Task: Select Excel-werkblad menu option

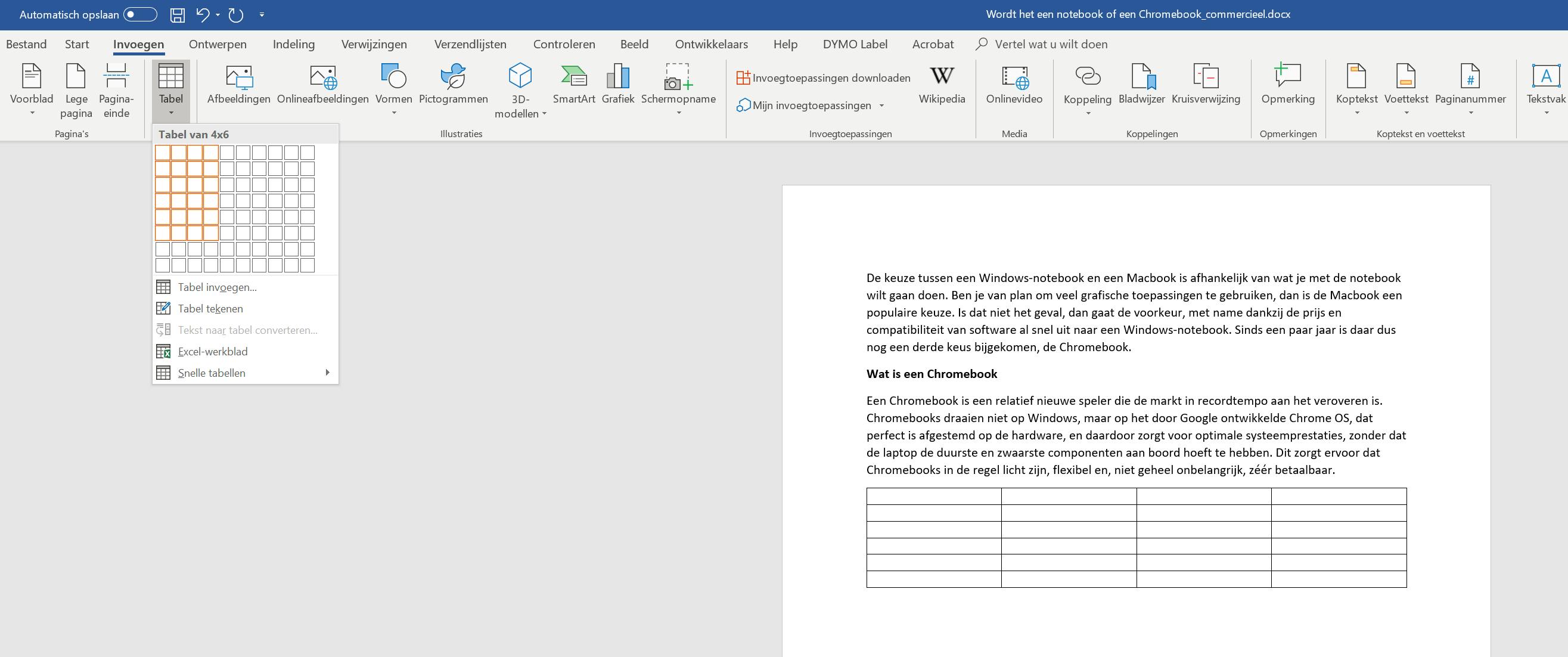Action: tap(212, 351)
